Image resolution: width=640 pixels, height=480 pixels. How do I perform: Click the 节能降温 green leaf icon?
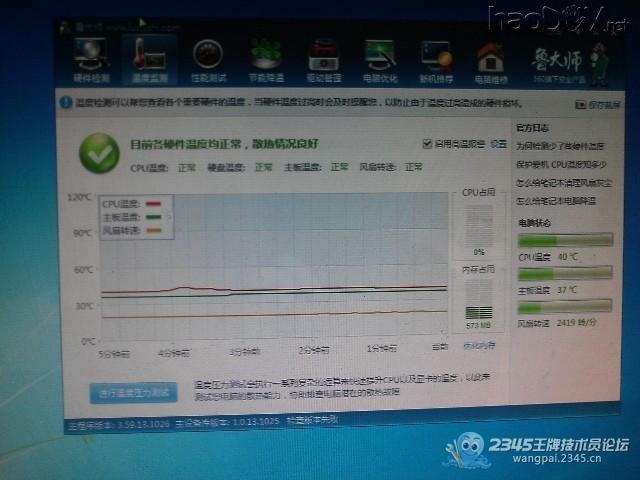(266, 58)
